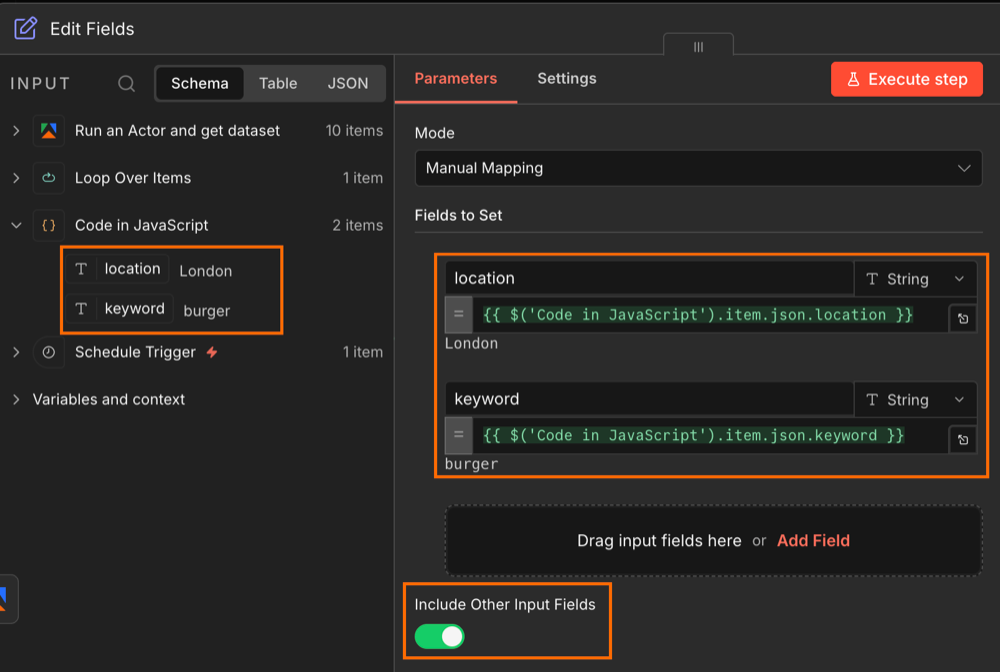The width and height of the screenshot is (1000, 672).
Task: Click the Loop Over Items loop icon
Action: point(48,178)
